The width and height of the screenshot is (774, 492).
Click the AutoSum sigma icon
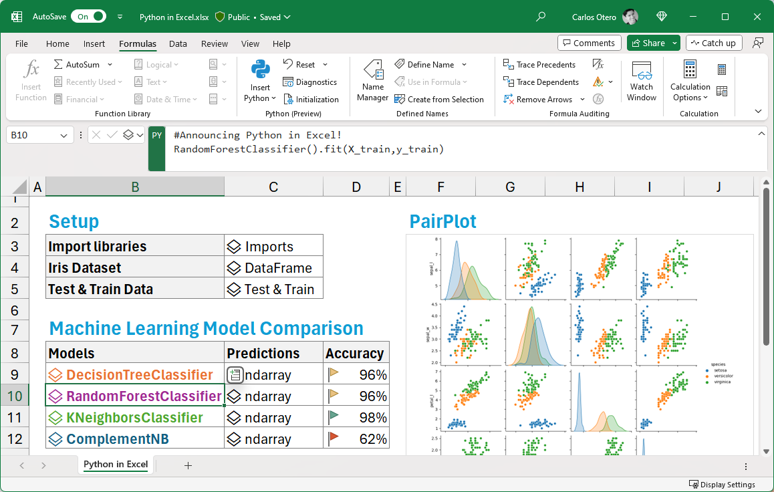click(58, 65)
